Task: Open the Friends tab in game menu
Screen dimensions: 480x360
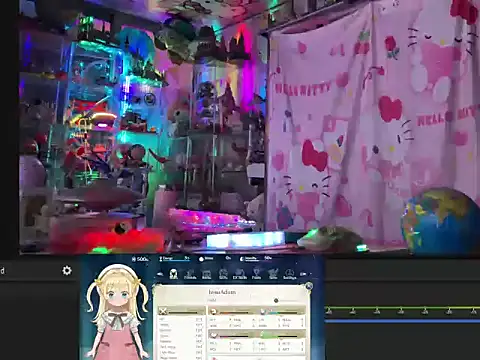Action: click(x=190, y=275)
